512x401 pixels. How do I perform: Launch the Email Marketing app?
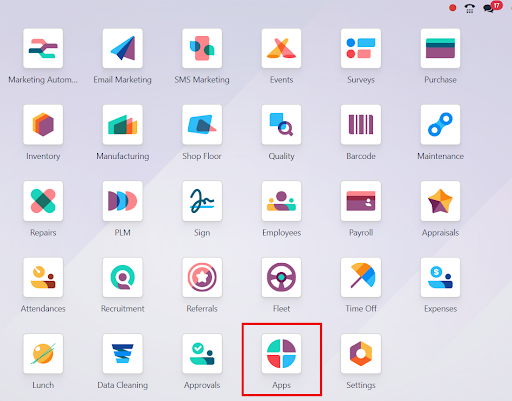(123, 48)
